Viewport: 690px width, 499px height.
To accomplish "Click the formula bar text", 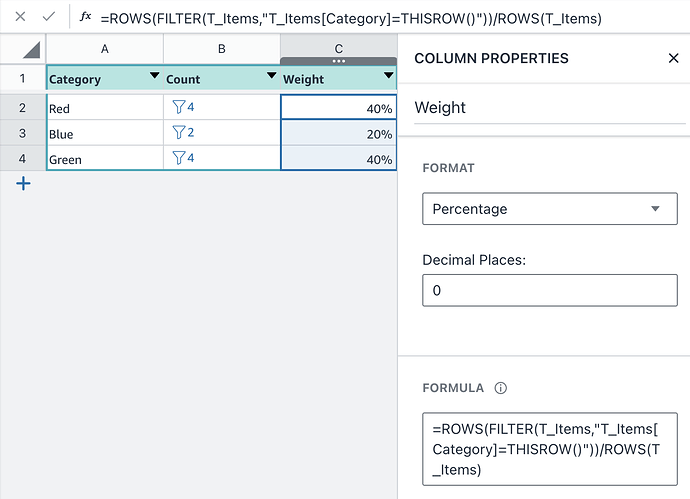I will pyautogui.click(x=350, y=18).
